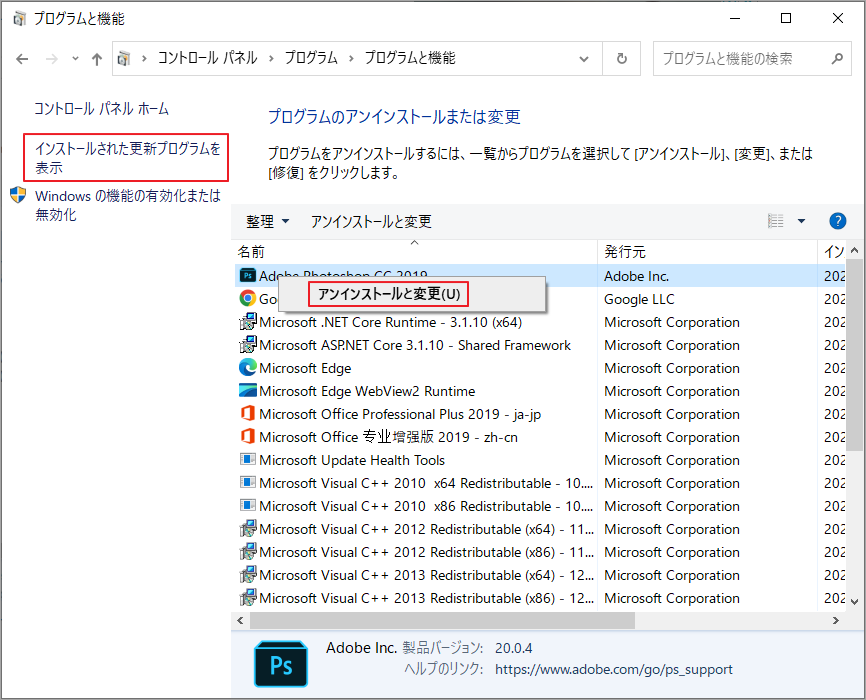Go back with the Back arrow
This screenshot has width=866, height=700.
point(22,59)
